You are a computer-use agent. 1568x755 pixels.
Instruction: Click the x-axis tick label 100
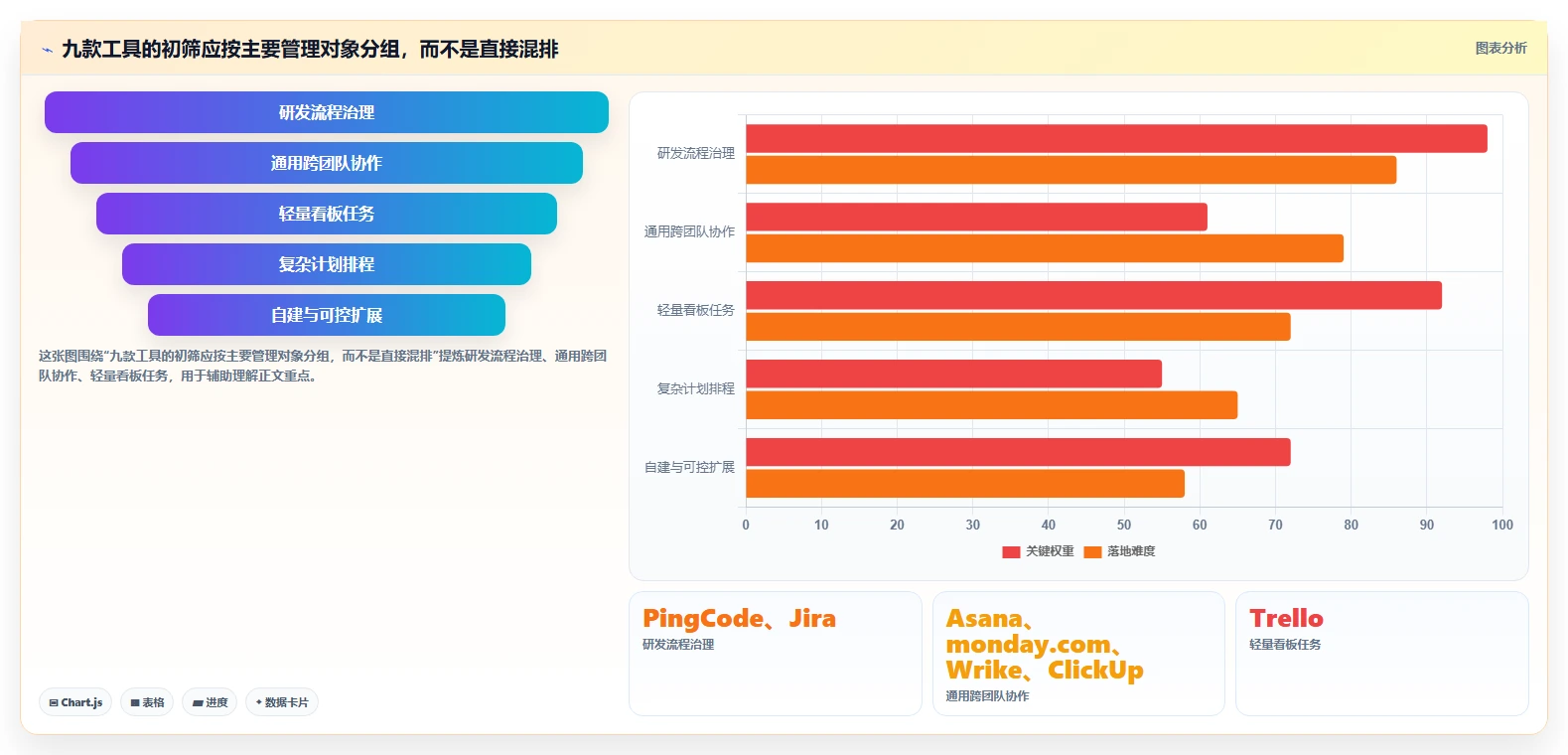1501,525
